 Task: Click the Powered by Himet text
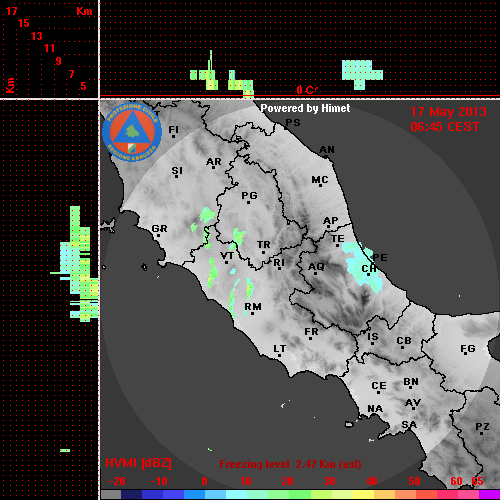click(305, 108)
